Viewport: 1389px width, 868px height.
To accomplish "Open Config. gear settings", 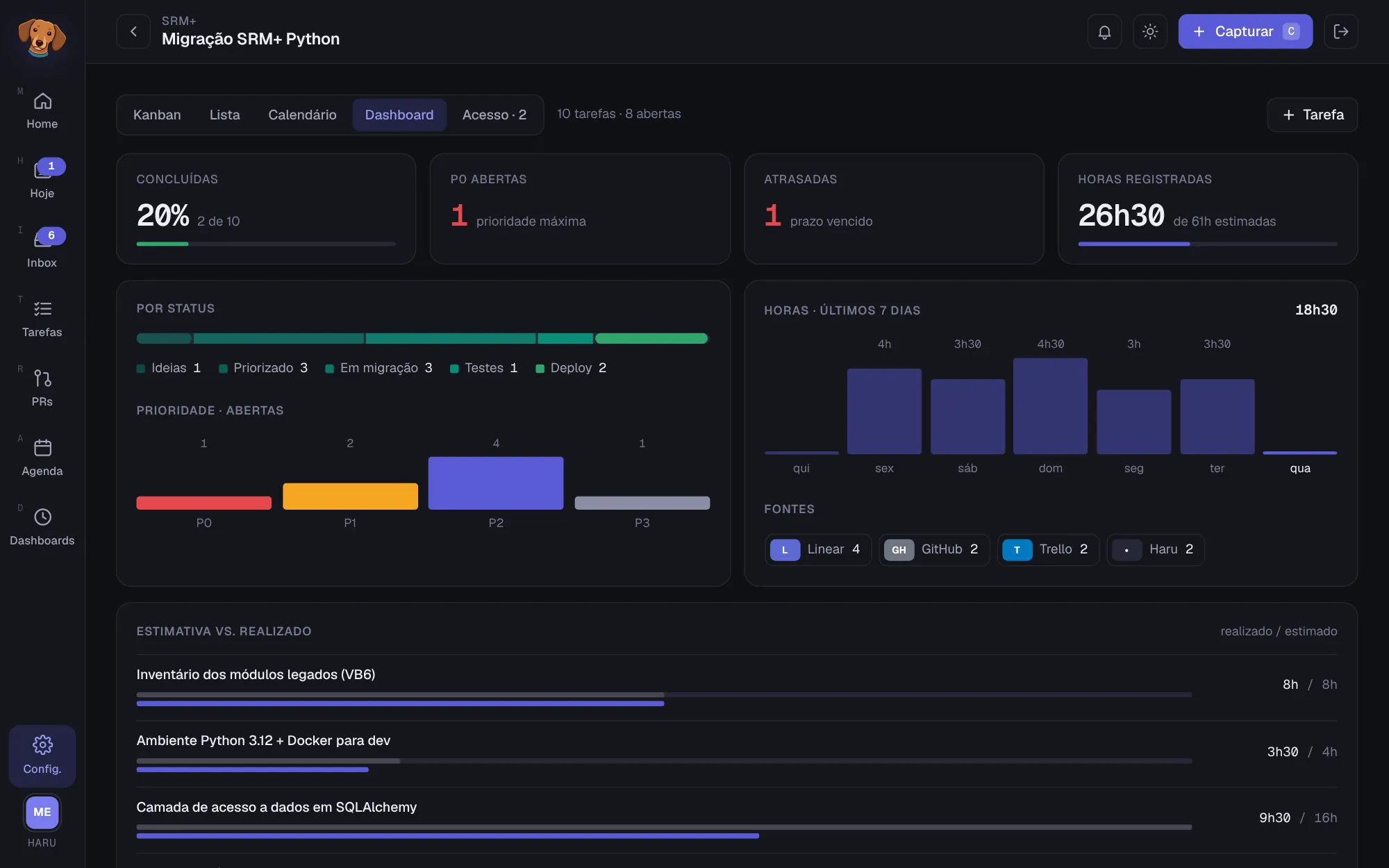I will point(42,756).
